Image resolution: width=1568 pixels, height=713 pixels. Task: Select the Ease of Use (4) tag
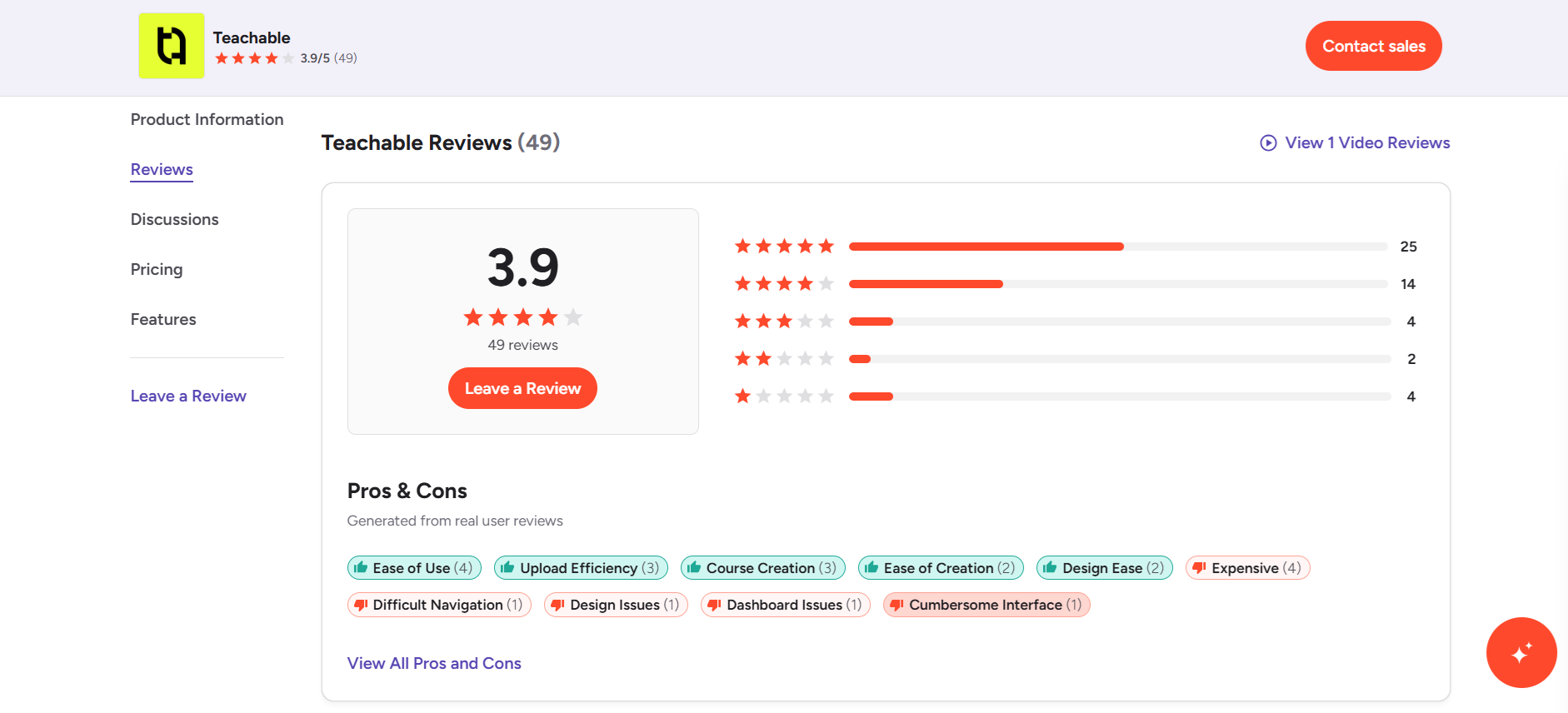(x=414, y=568)
